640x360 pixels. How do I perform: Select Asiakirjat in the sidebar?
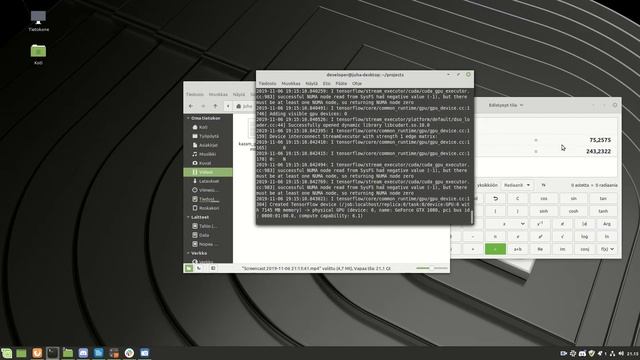pos(208,145)
